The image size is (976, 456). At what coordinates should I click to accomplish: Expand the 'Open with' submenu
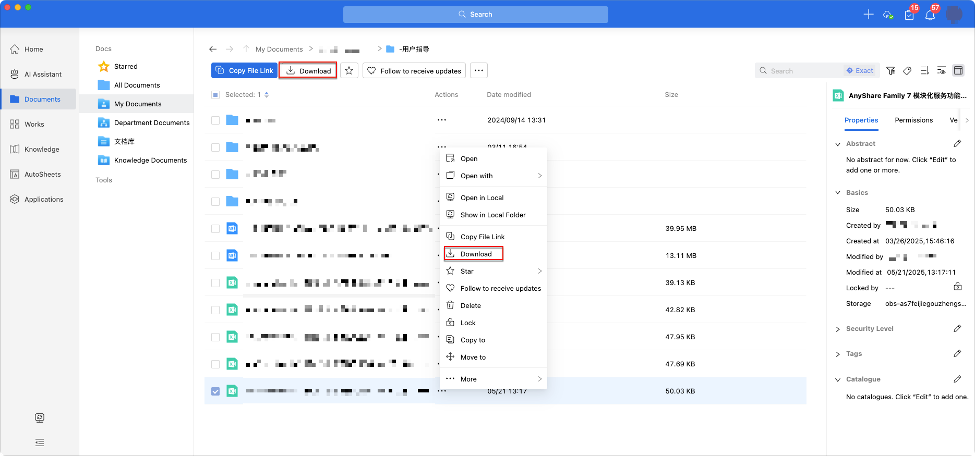(539, 176)
